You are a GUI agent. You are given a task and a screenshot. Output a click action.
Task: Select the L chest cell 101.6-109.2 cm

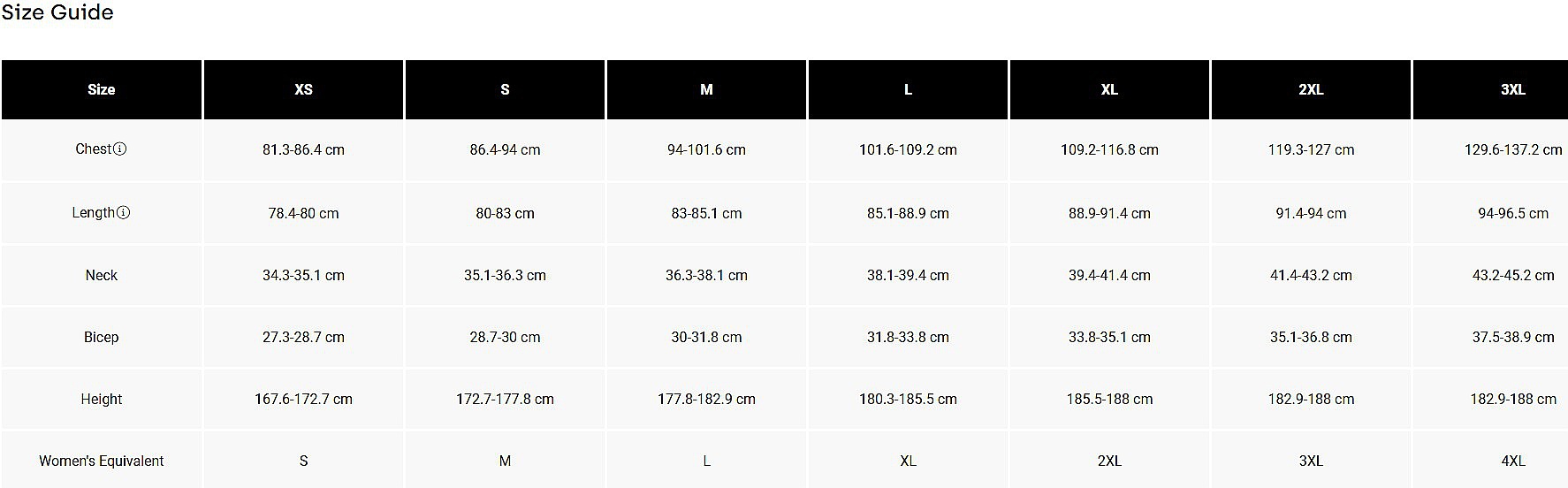pos(908,149)
